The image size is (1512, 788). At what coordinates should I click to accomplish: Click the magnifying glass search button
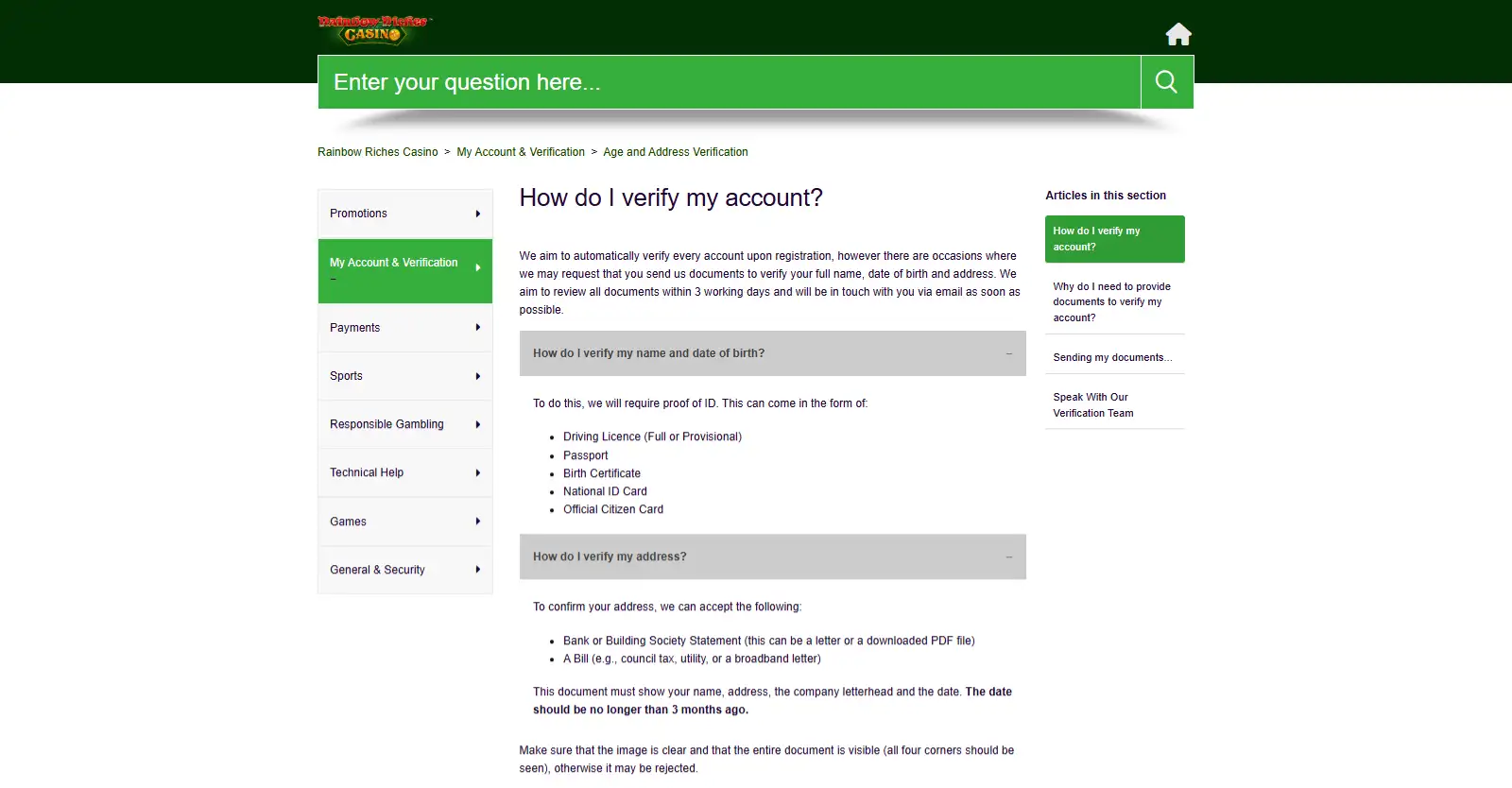[x=1167, y=82]
